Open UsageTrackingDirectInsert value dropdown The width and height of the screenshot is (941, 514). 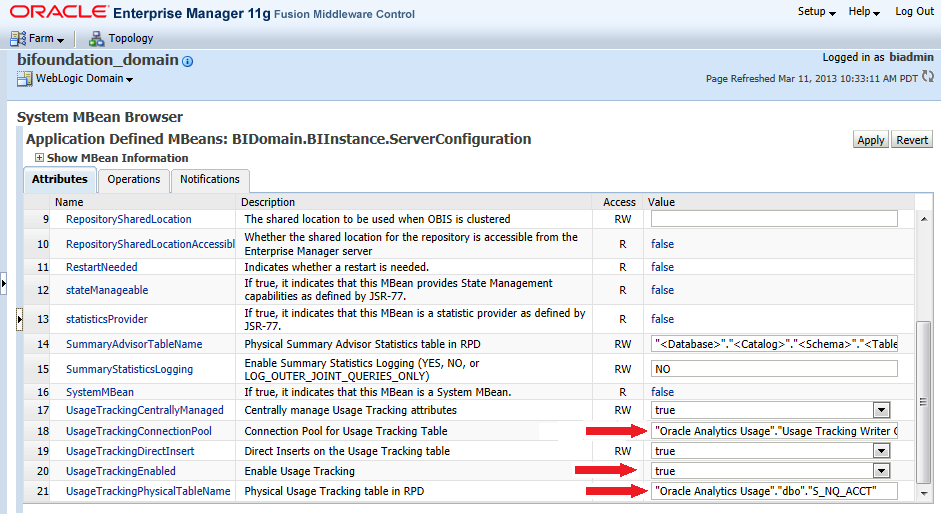[x=881, y=452]
